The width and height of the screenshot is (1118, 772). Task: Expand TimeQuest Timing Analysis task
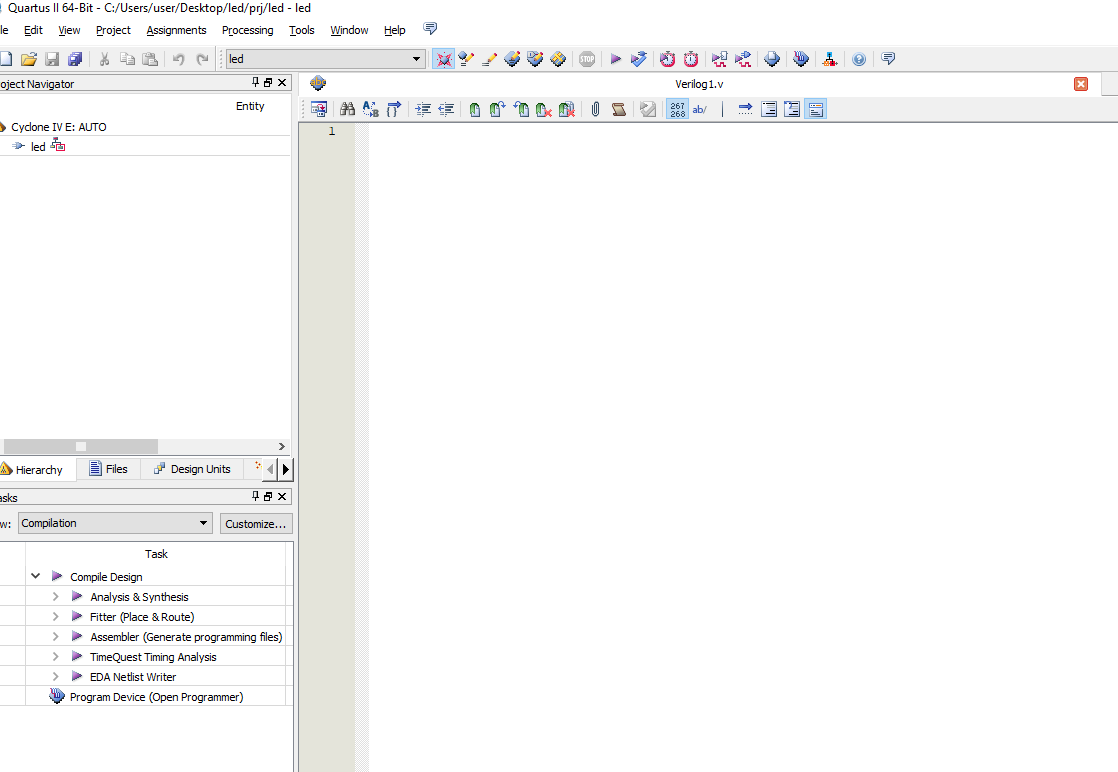(56, 656)
